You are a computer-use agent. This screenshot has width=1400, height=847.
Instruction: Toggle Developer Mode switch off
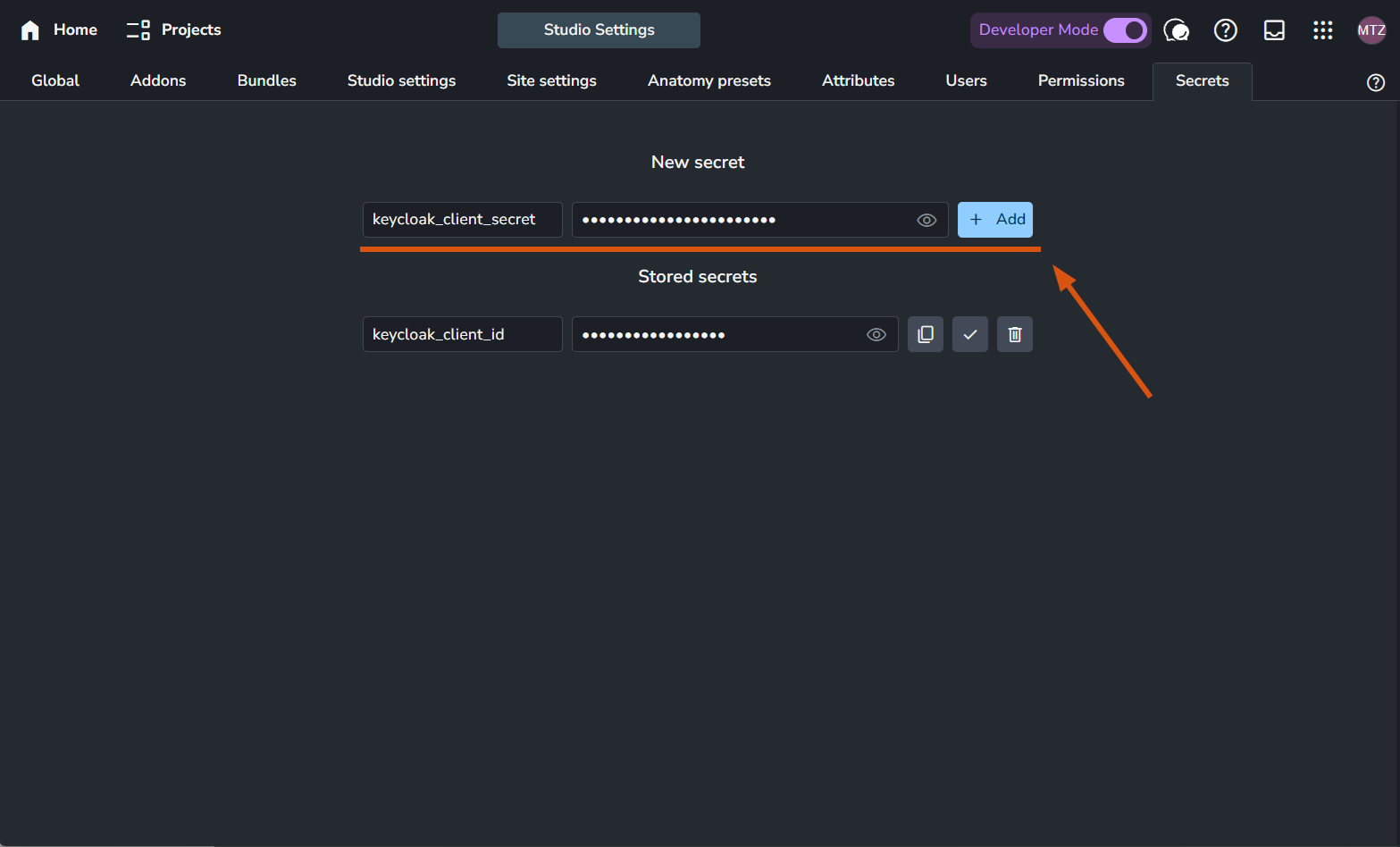(1125, 30)
